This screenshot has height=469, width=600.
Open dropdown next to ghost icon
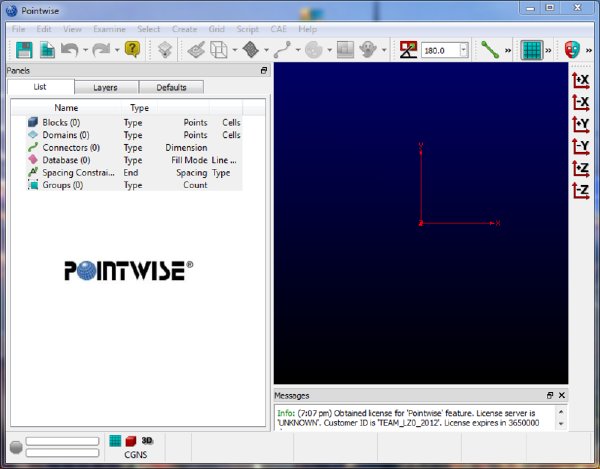coord(384,50)
